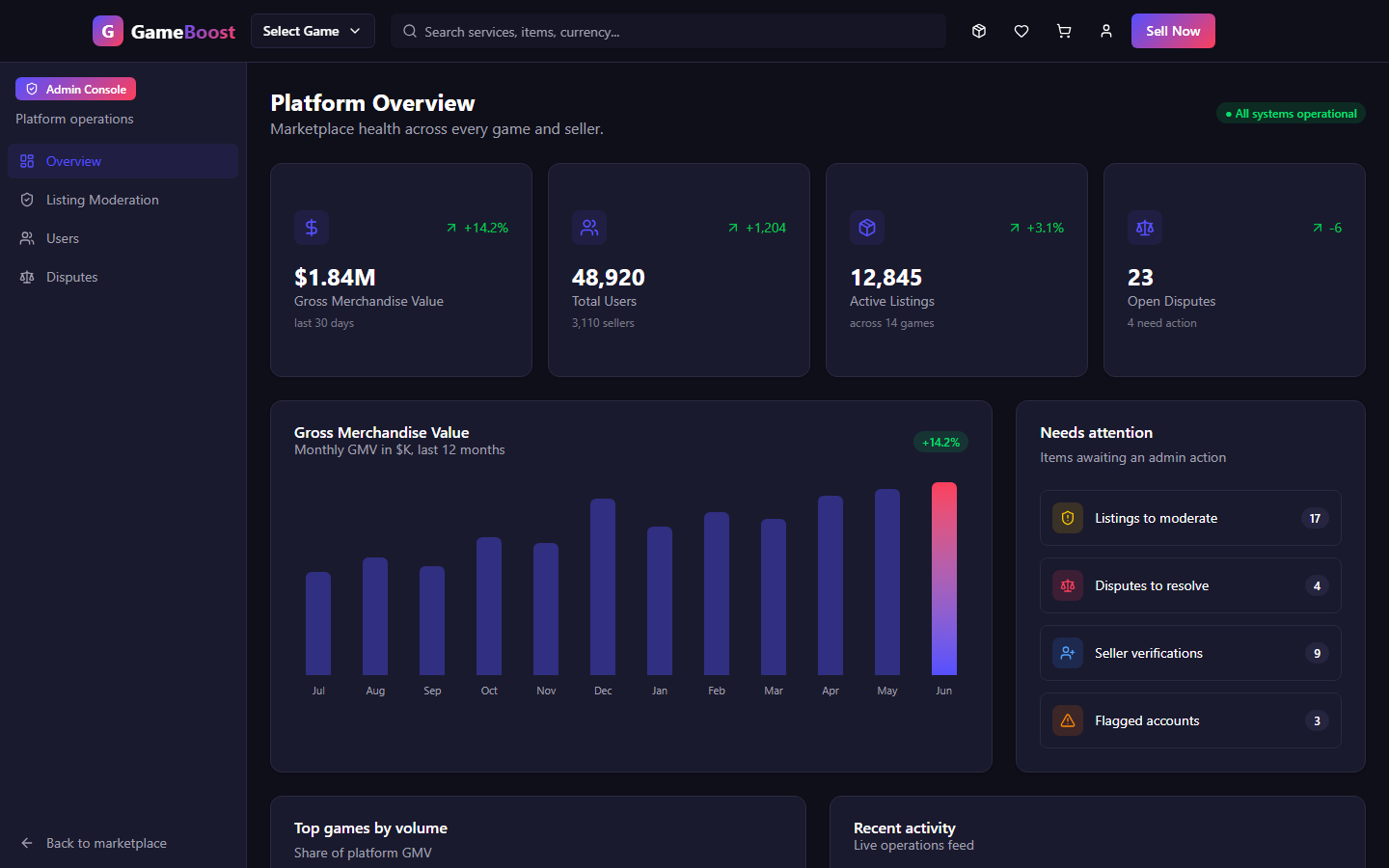Click the 9 count badge on Seller verifications
Screen dimensions: 1389x868
[x=1317, y=653]
